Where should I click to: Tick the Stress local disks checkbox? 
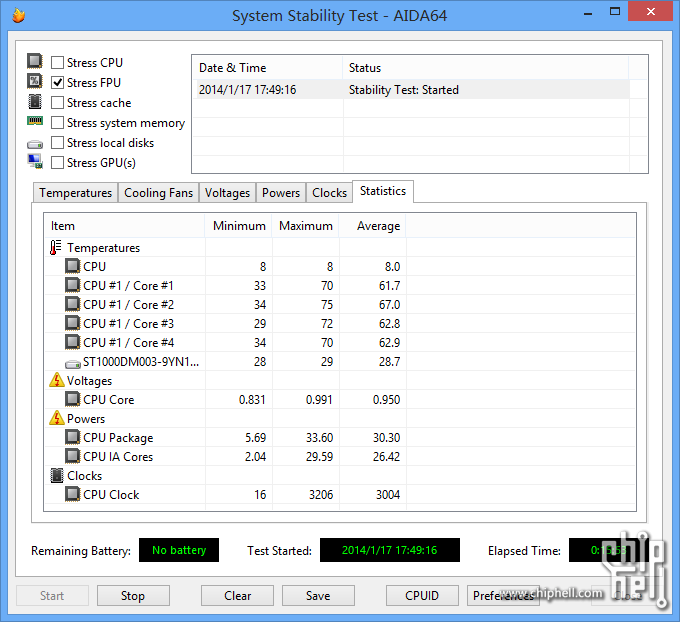57,143
